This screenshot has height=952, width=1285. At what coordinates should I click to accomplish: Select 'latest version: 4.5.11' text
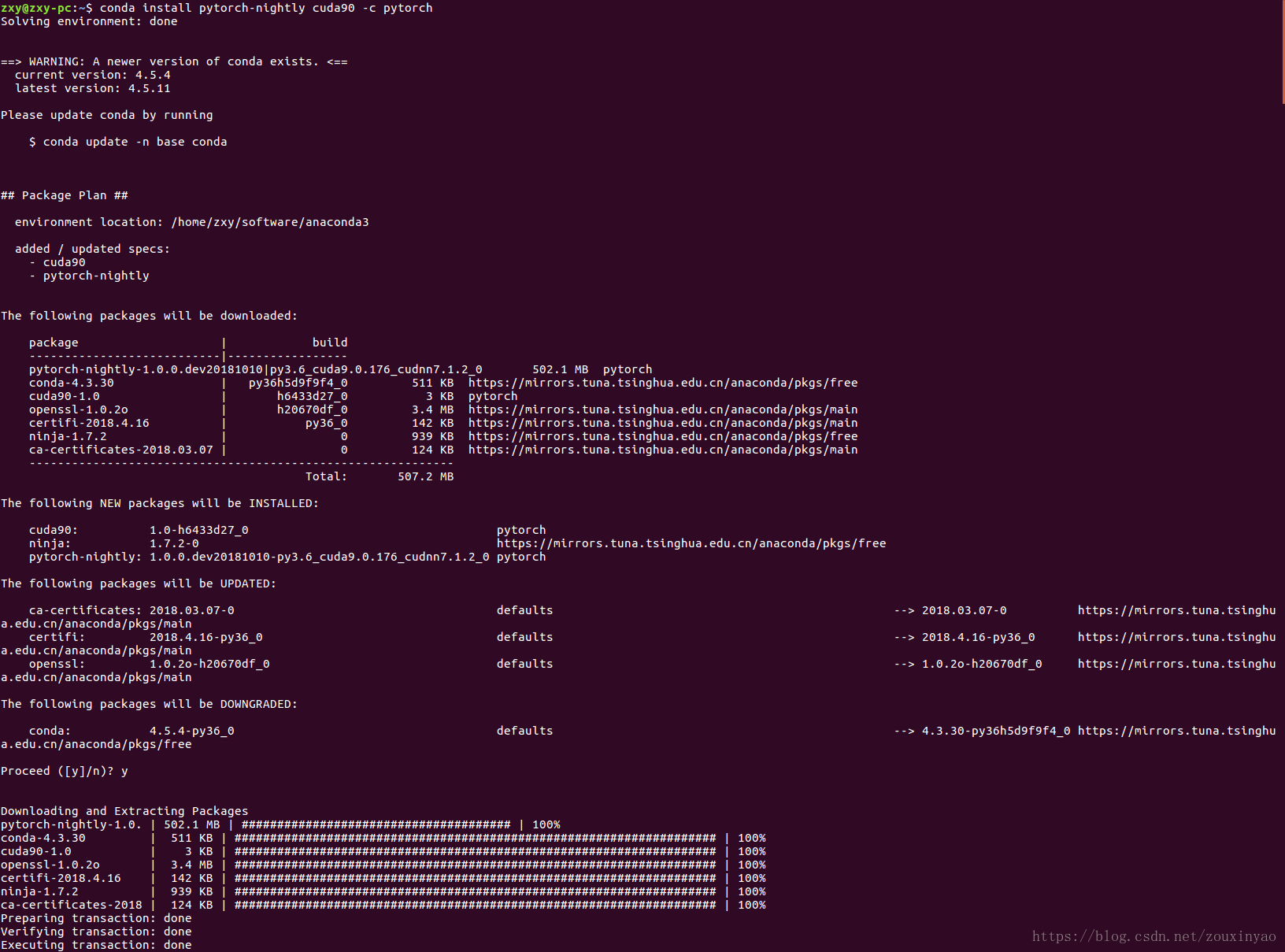[93, 88]
